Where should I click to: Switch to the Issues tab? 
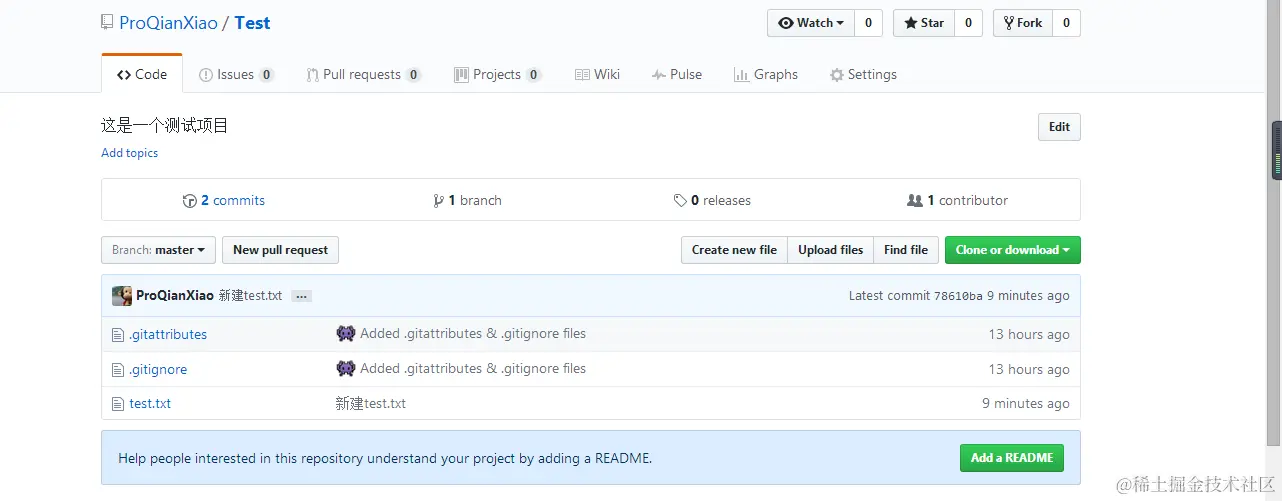[x=237, y=74]
